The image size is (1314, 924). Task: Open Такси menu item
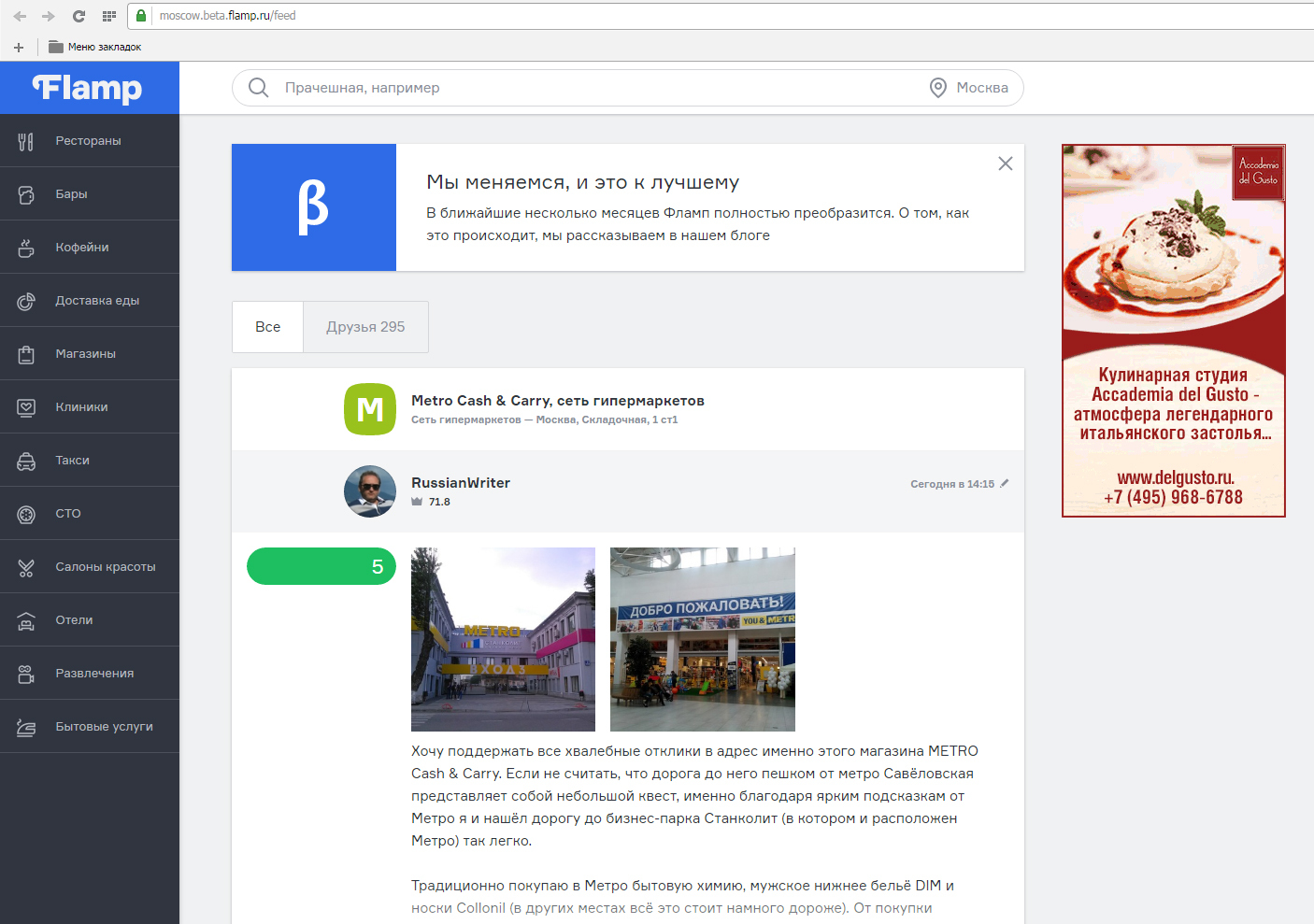point(90,461)
